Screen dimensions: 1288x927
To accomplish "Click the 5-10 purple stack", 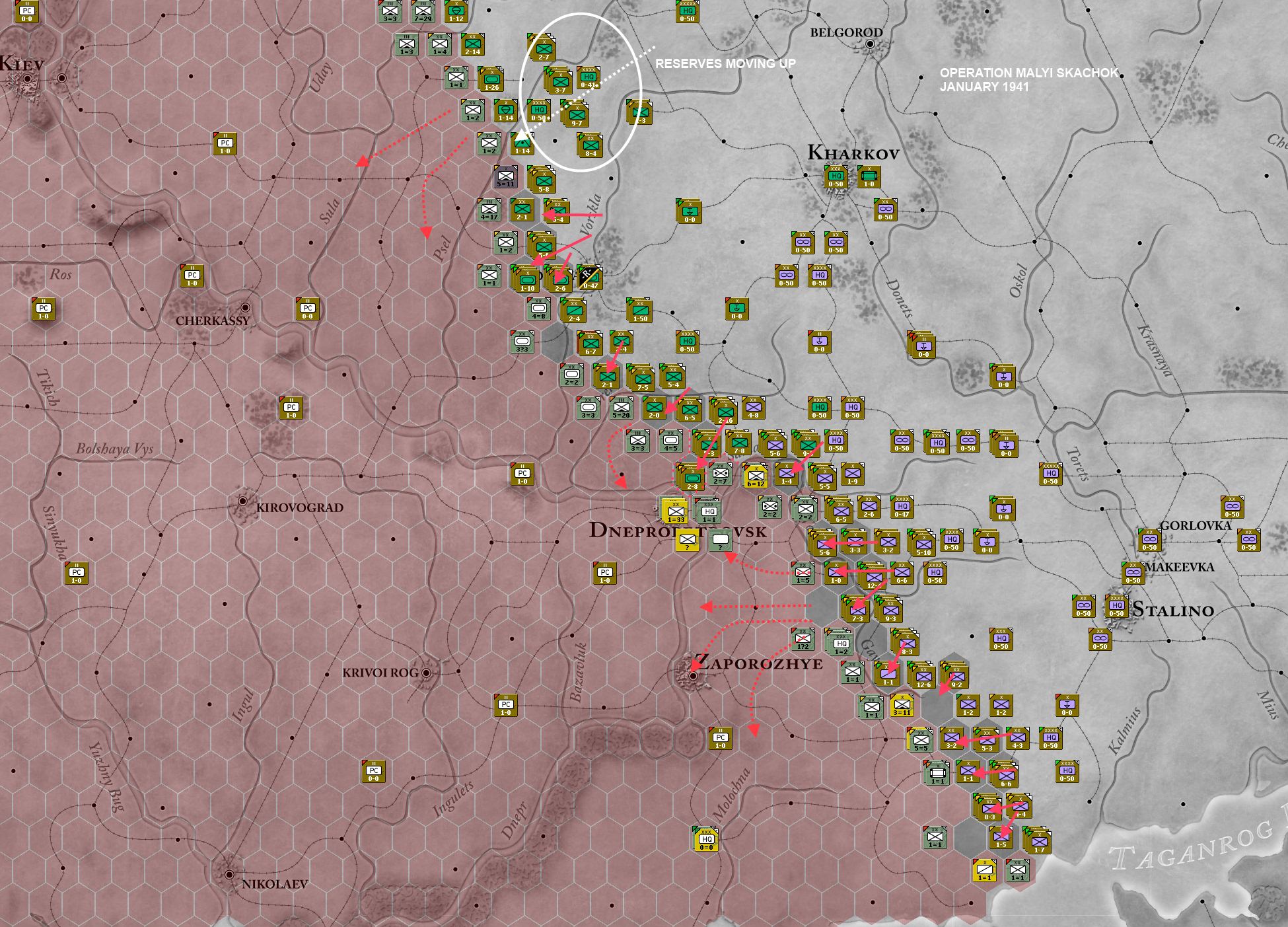I will pyautogui.click(x=922, y=543).
